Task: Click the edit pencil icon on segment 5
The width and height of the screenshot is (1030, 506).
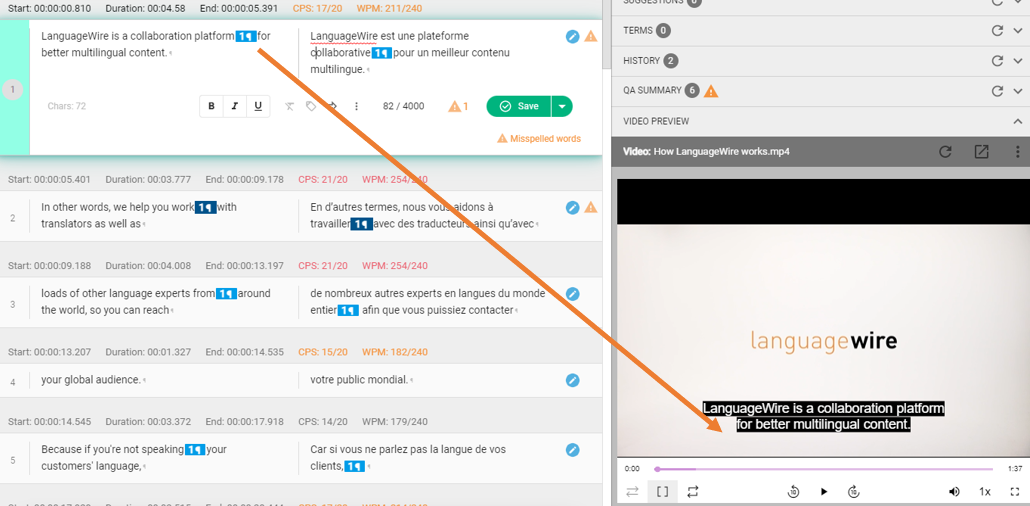Action: pos(573,450)
